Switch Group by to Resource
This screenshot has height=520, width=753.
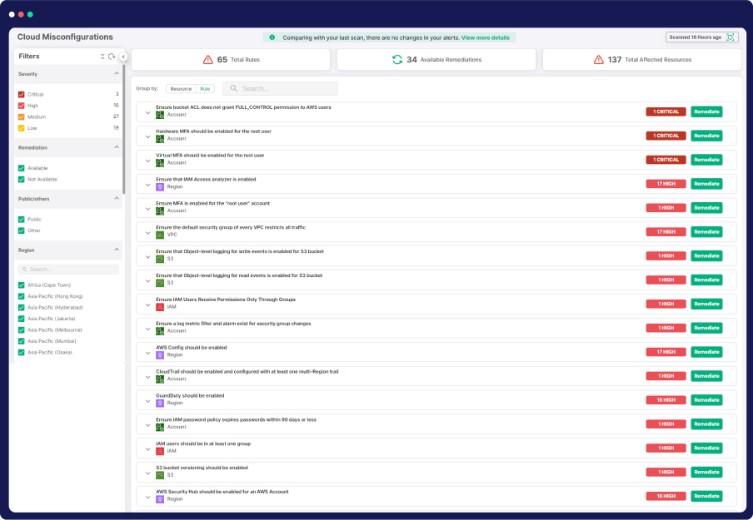point(181,89)
